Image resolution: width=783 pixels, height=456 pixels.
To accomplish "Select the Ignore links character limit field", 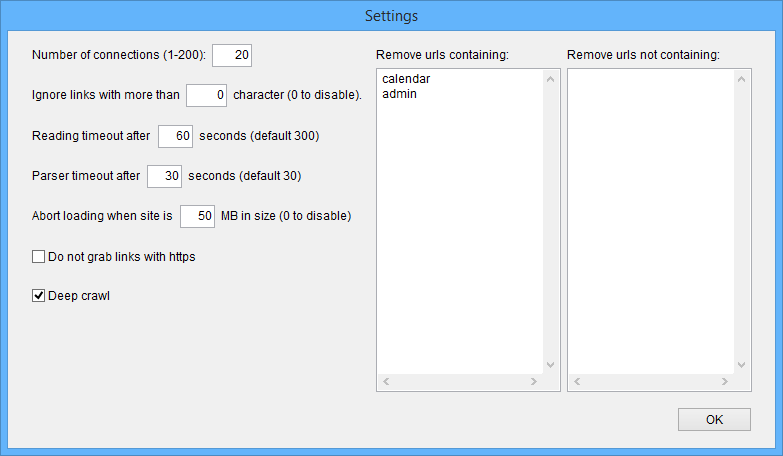I will click(x=207, y=95).
